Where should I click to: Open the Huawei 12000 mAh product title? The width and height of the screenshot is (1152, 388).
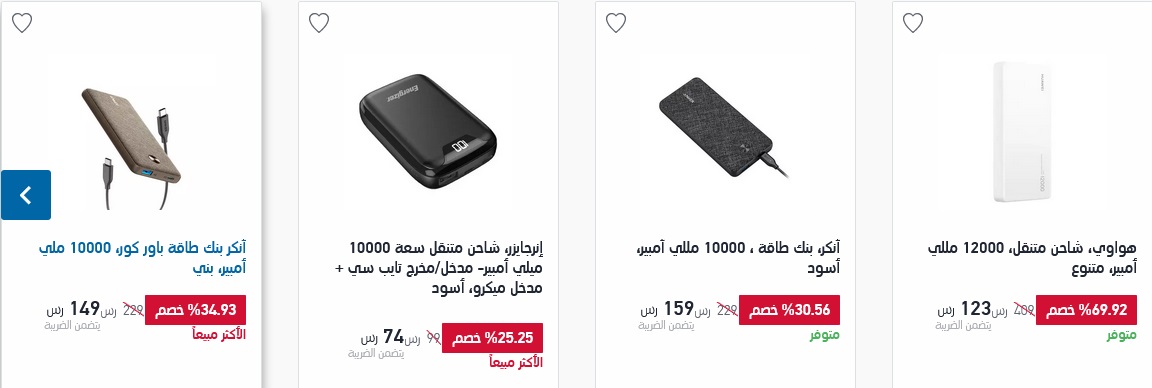pyautogui.click(x=1032, y=258)
